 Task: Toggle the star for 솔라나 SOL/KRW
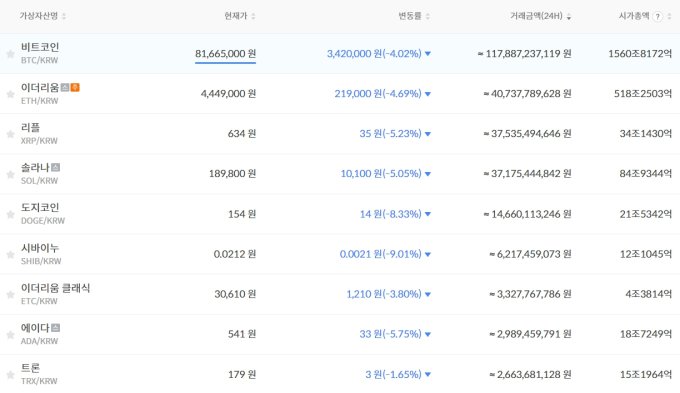click(10, 174)
